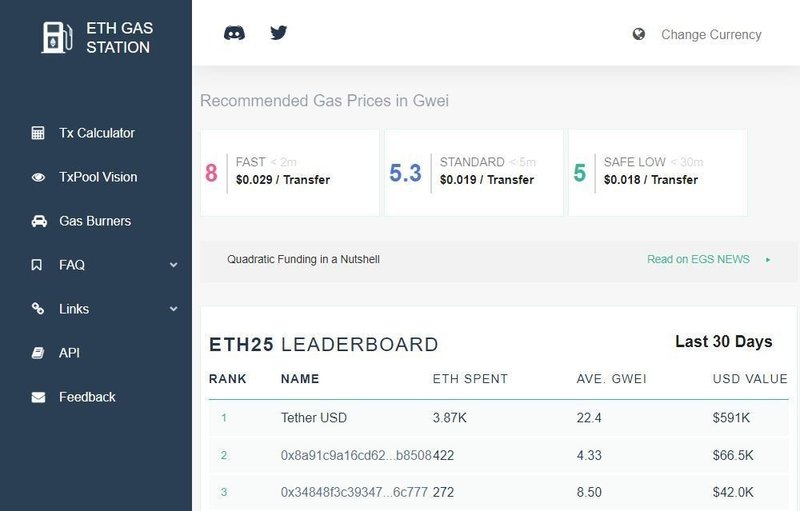The height and width of the screenshot is (511, 800).
Task: Select the FAST gas price card
Action: click(x=290, y=172)
